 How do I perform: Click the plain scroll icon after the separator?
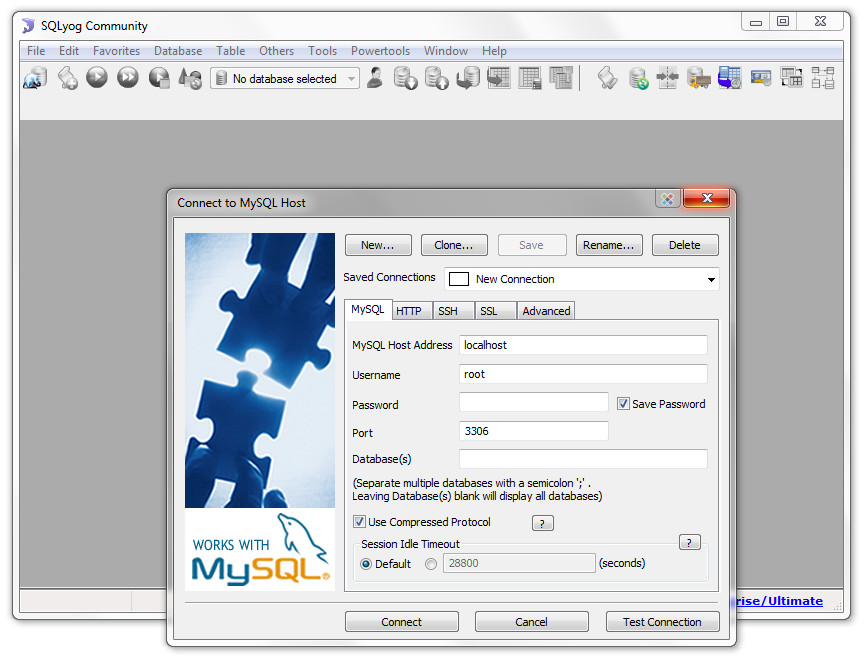607,78
